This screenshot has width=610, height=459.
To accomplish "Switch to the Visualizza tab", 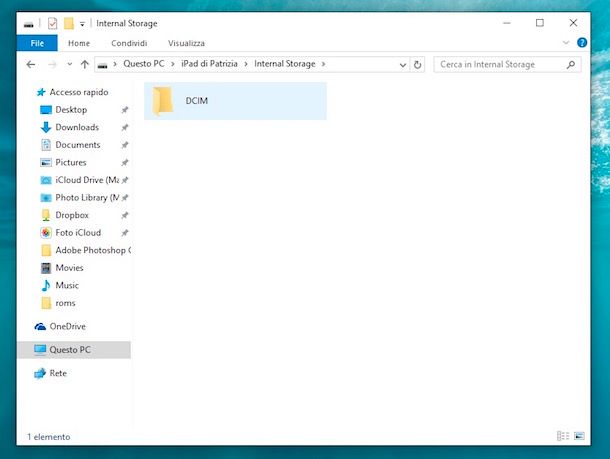I will [186, 43].
